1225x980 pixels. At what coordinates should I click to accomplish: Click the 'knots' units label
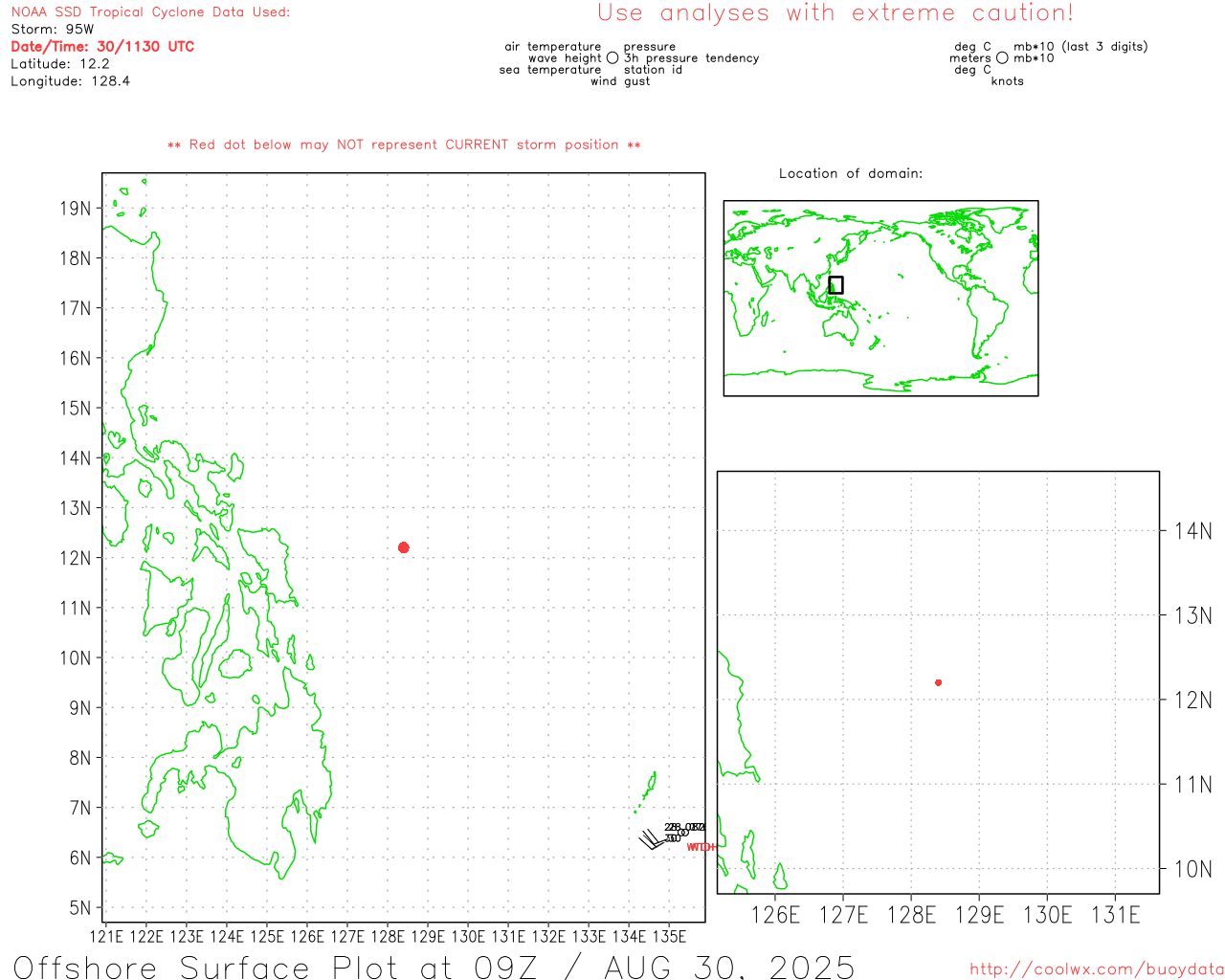point(1008,81)
